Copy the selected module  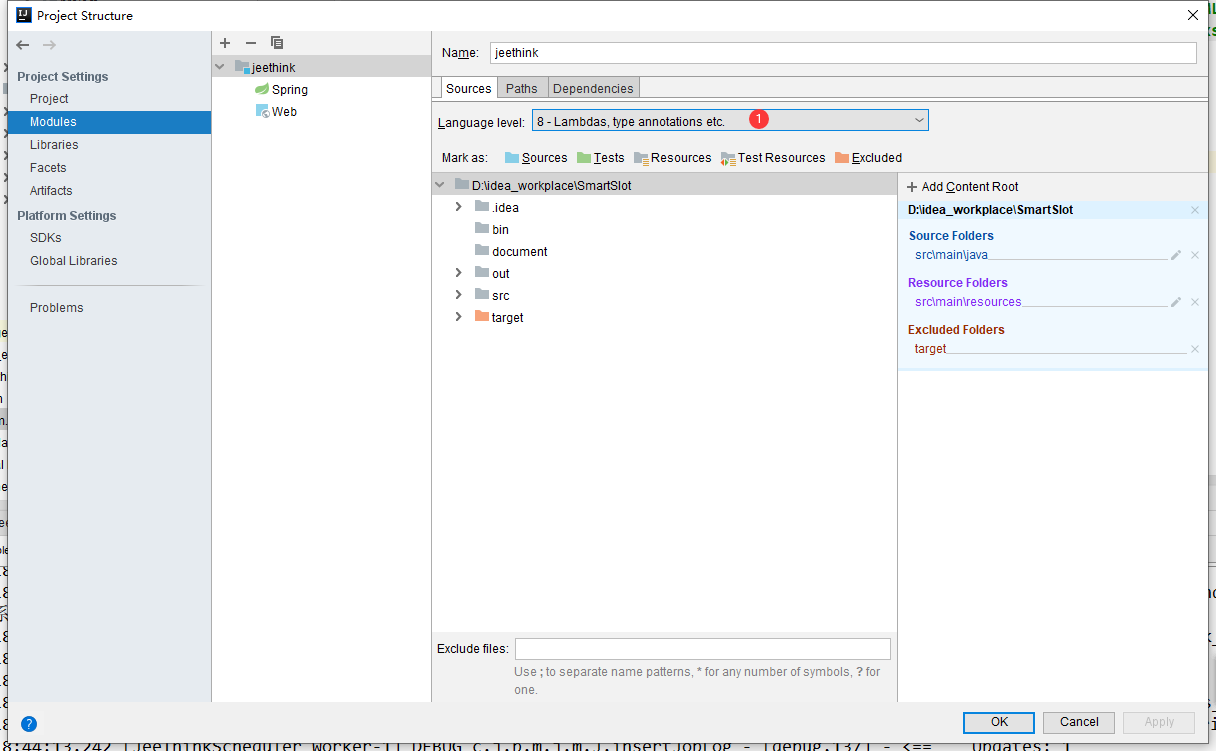click(277, 43)
